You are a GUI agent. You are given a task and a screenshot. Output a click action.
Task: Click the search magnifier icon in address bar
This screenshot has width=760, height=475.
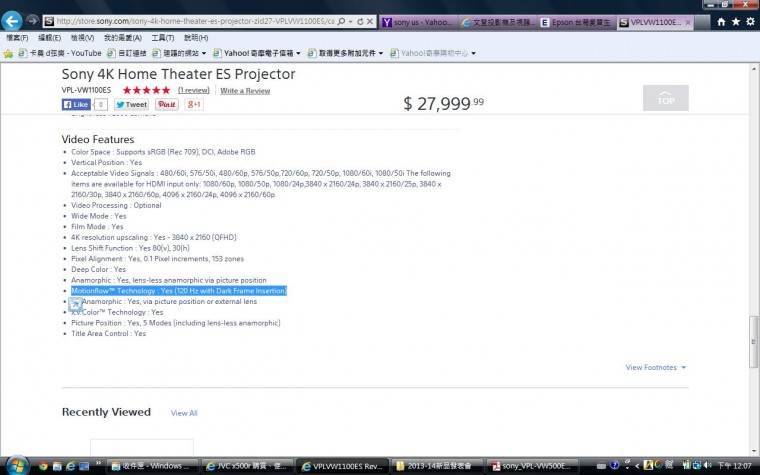tap(341, 21)
